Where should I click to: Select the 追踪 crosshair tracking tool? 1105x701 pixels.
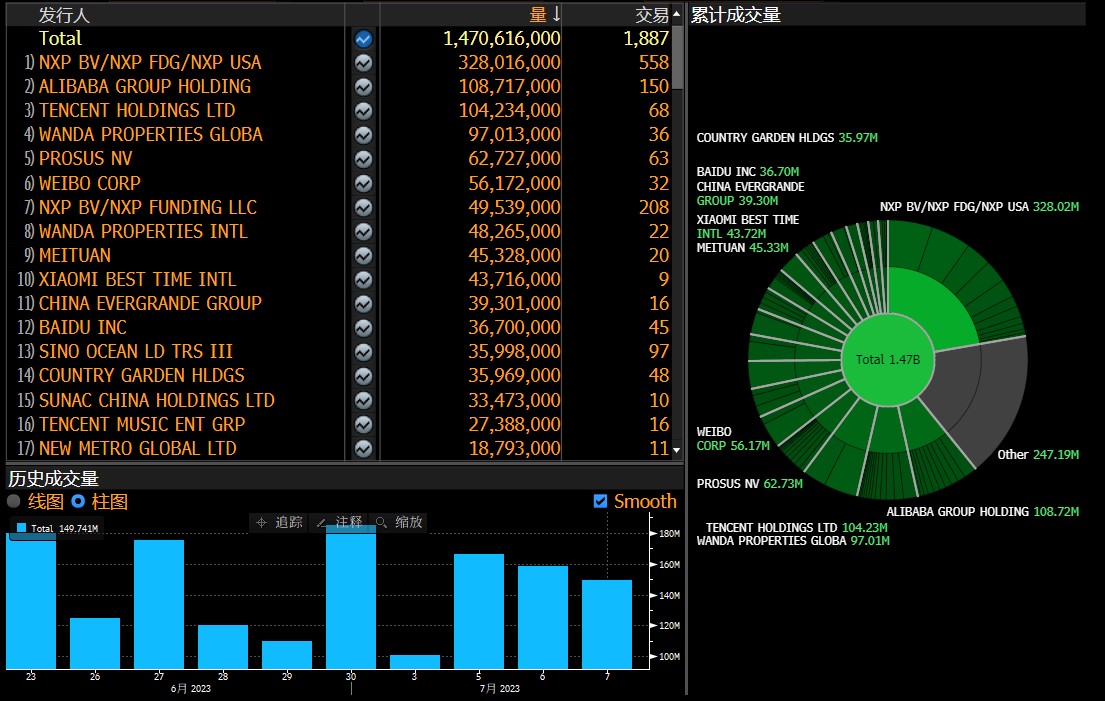[x=279, y=522]
